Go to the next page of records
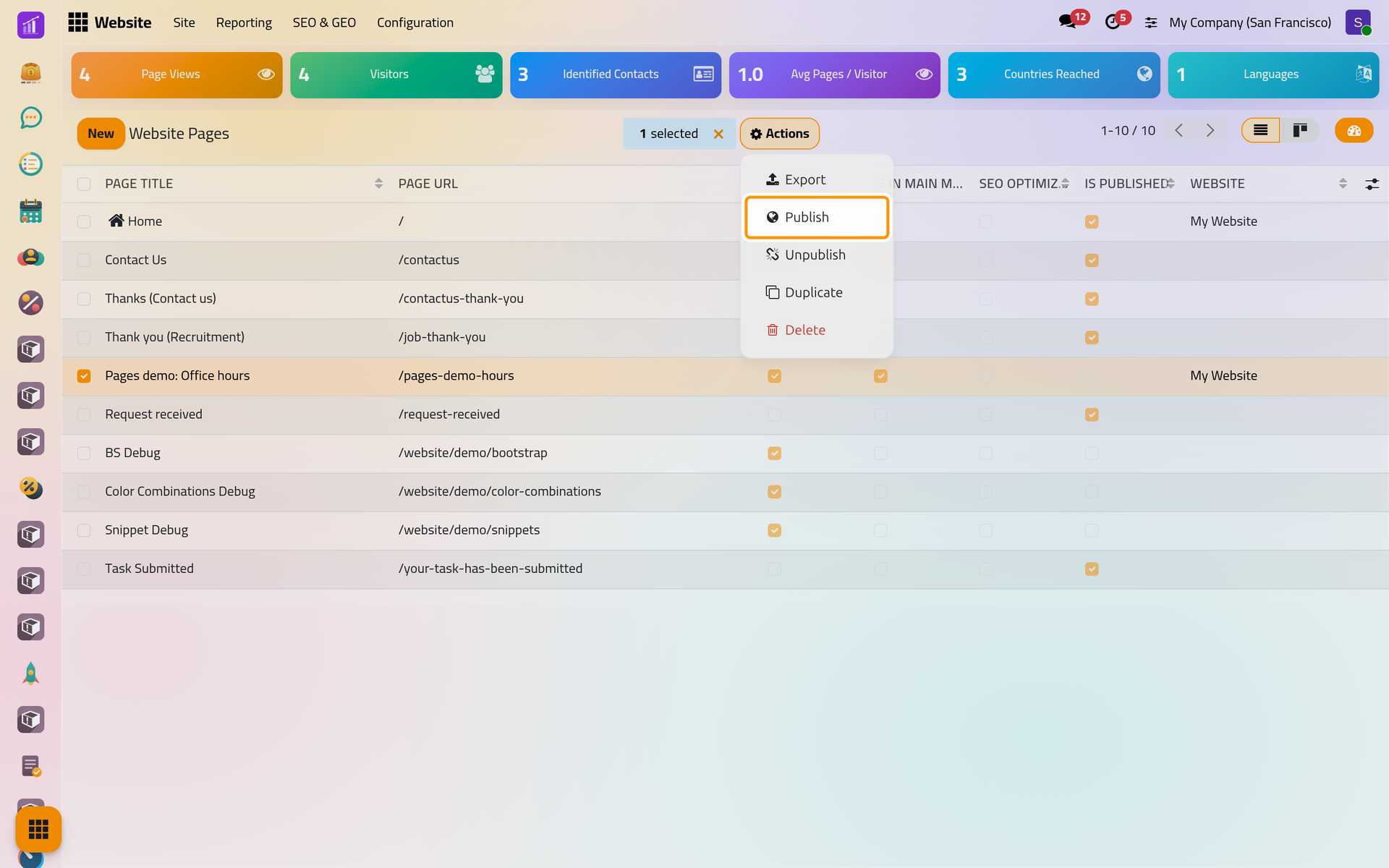This screenshot has width=1389, height=868. (1210, 130)
